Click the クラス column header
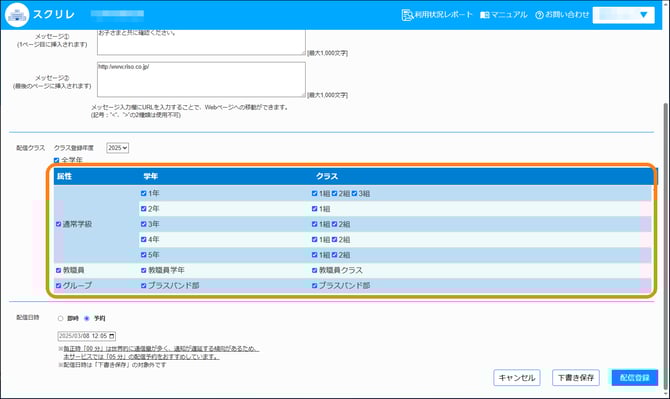The width and height of the screenshot is (670, 399). pyautogui.click(x=327, y=176)
